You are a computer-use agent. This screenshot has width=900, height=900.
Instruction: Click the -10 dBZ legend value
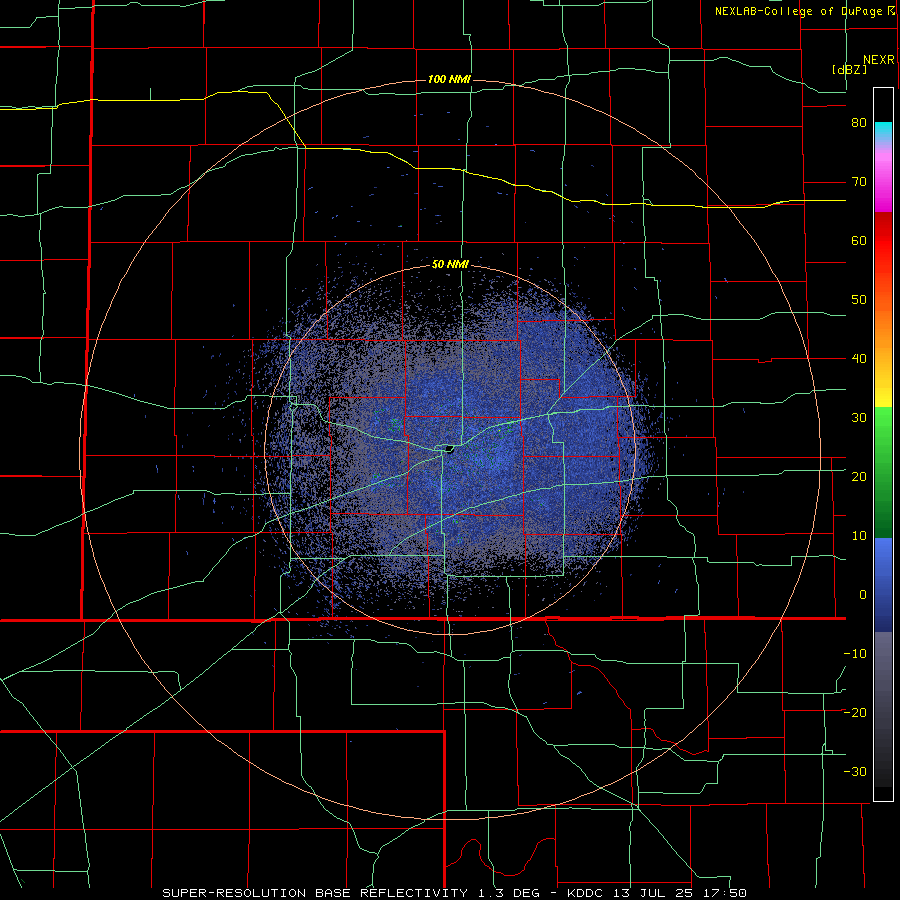[x=855, y=653]
